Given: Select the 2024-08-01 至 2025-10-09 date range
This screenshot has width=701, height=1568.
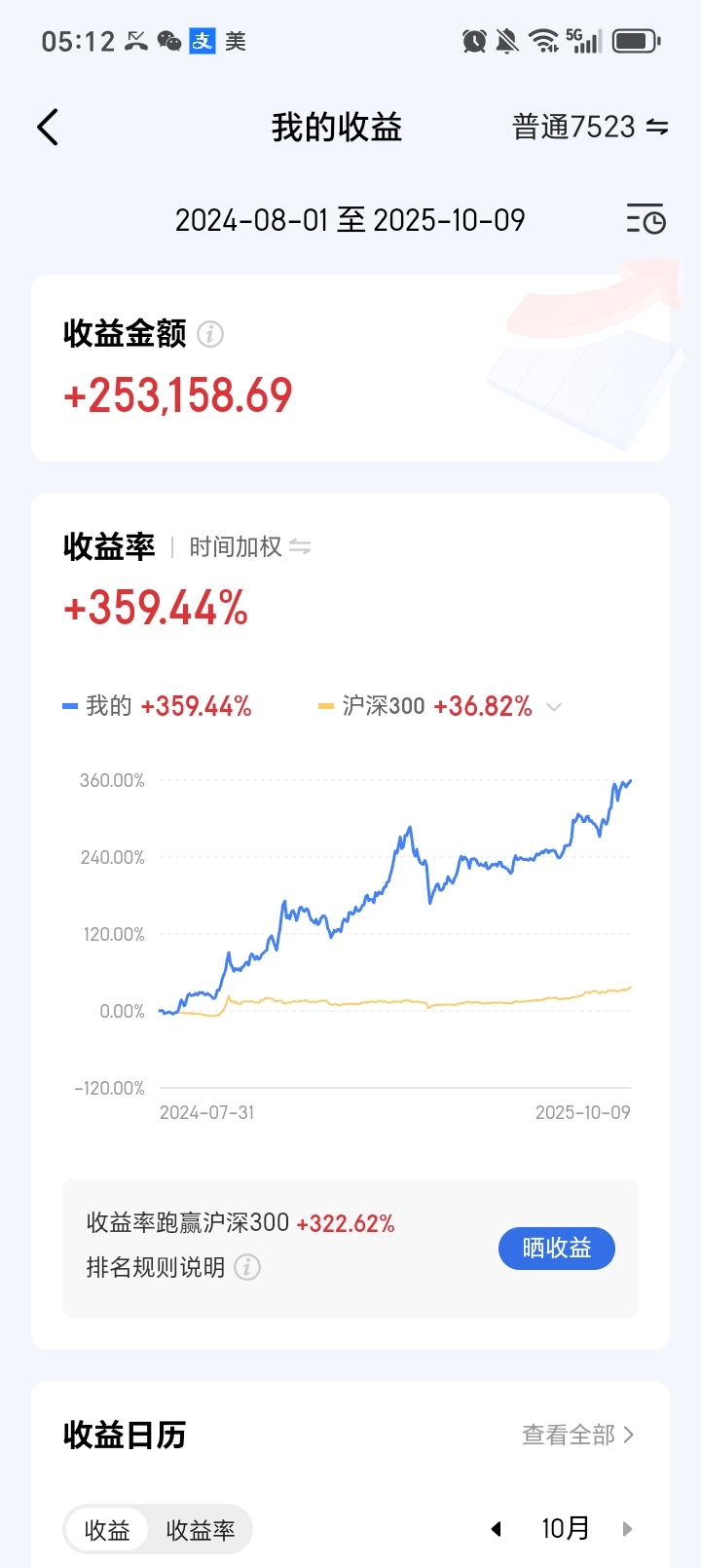Looking at the screenshot, I should pos(350,220).
